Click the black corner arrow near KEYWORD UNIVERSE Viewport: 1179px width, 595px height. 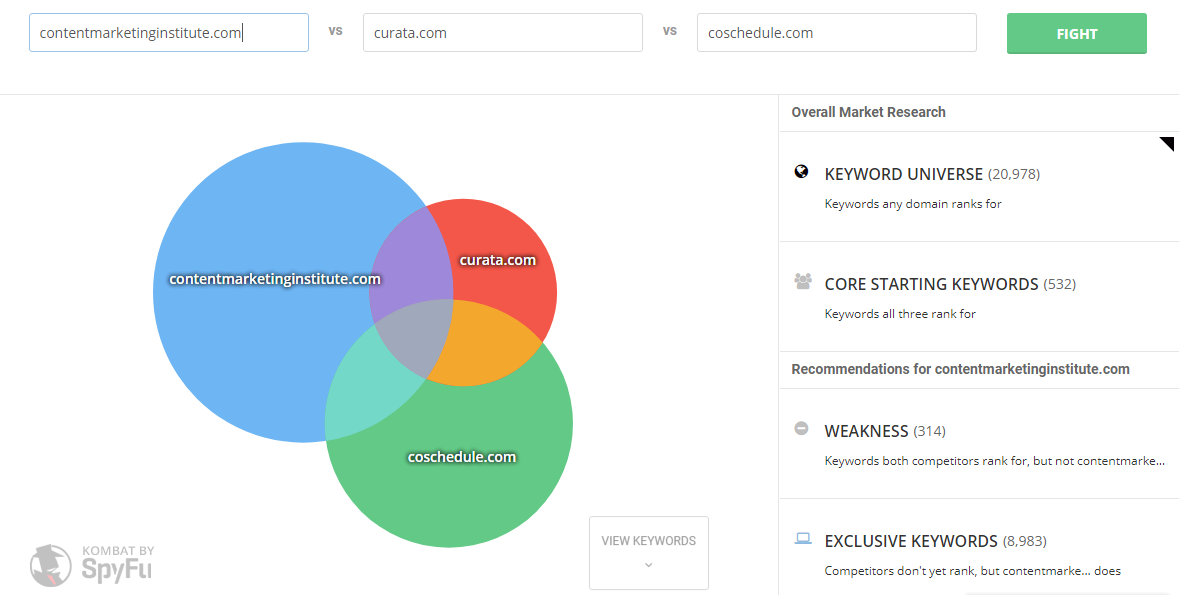1168,144
